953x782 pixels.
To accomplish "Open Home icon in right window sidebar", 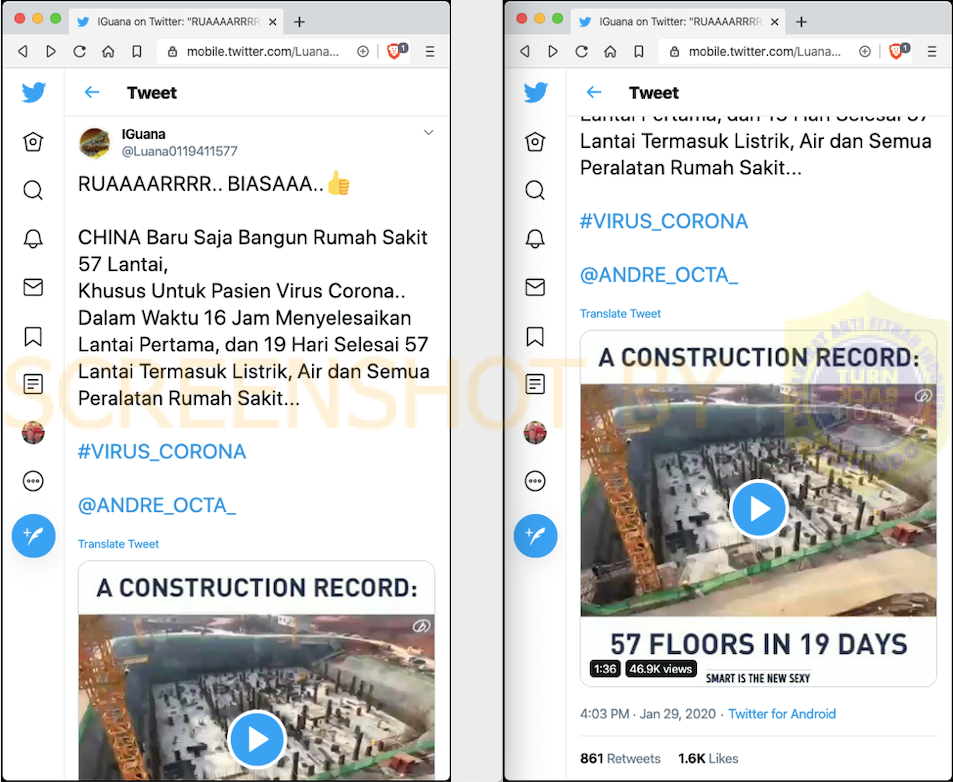I will pyautogui.click(x=535, y=142).
